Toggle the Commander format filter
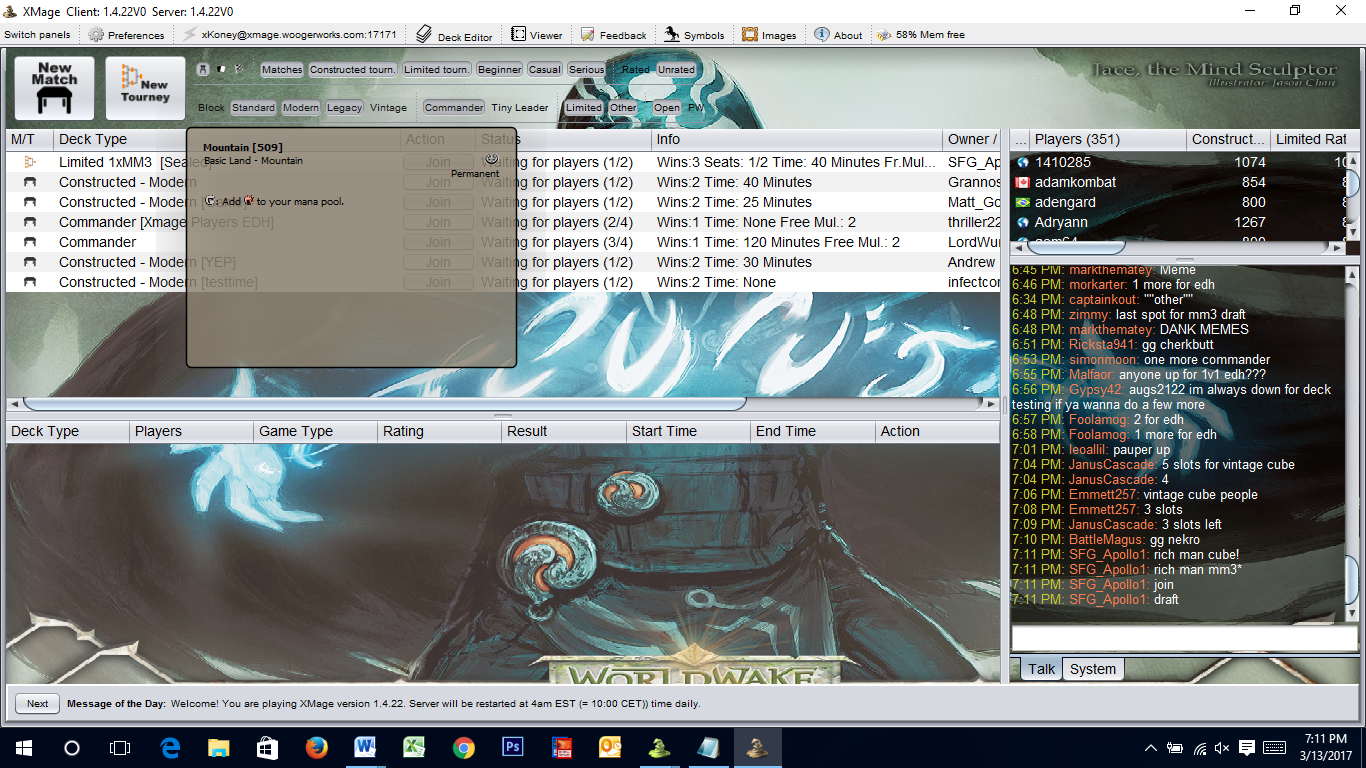1366x768 pixels. pos(454,108)
